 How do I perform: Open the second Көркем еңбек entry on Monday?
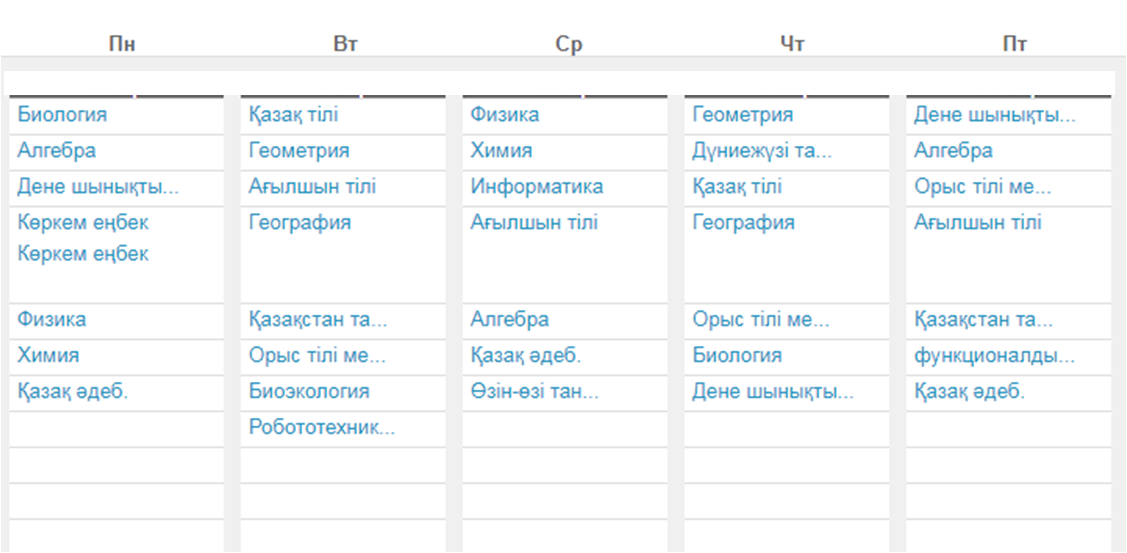[83, 254]
